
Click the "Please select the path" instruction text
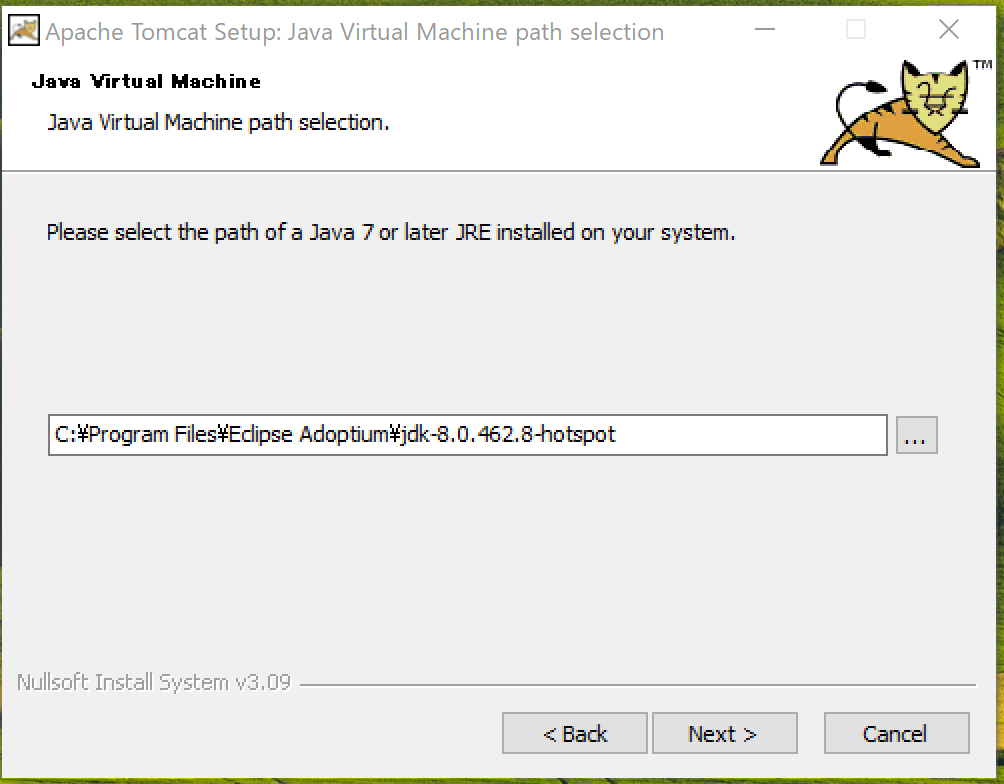coord(391,232)
